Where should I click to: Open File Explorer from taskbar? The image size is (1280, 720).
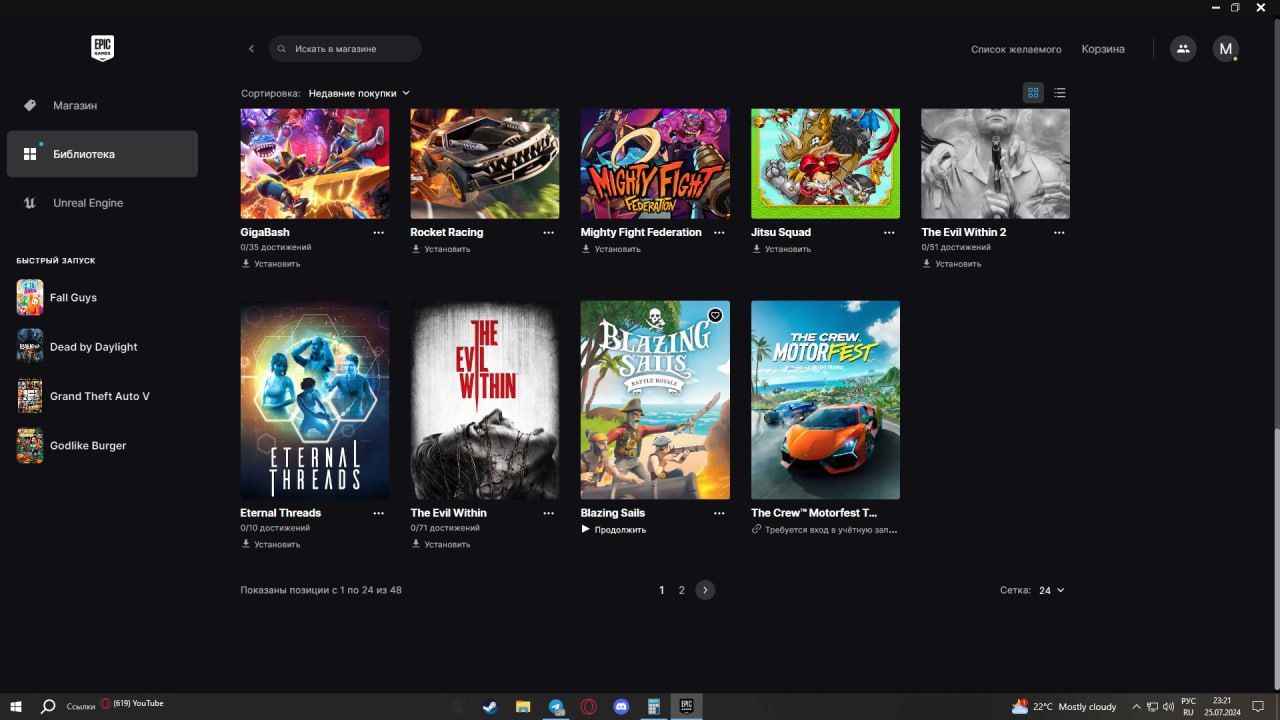[523, 706]
